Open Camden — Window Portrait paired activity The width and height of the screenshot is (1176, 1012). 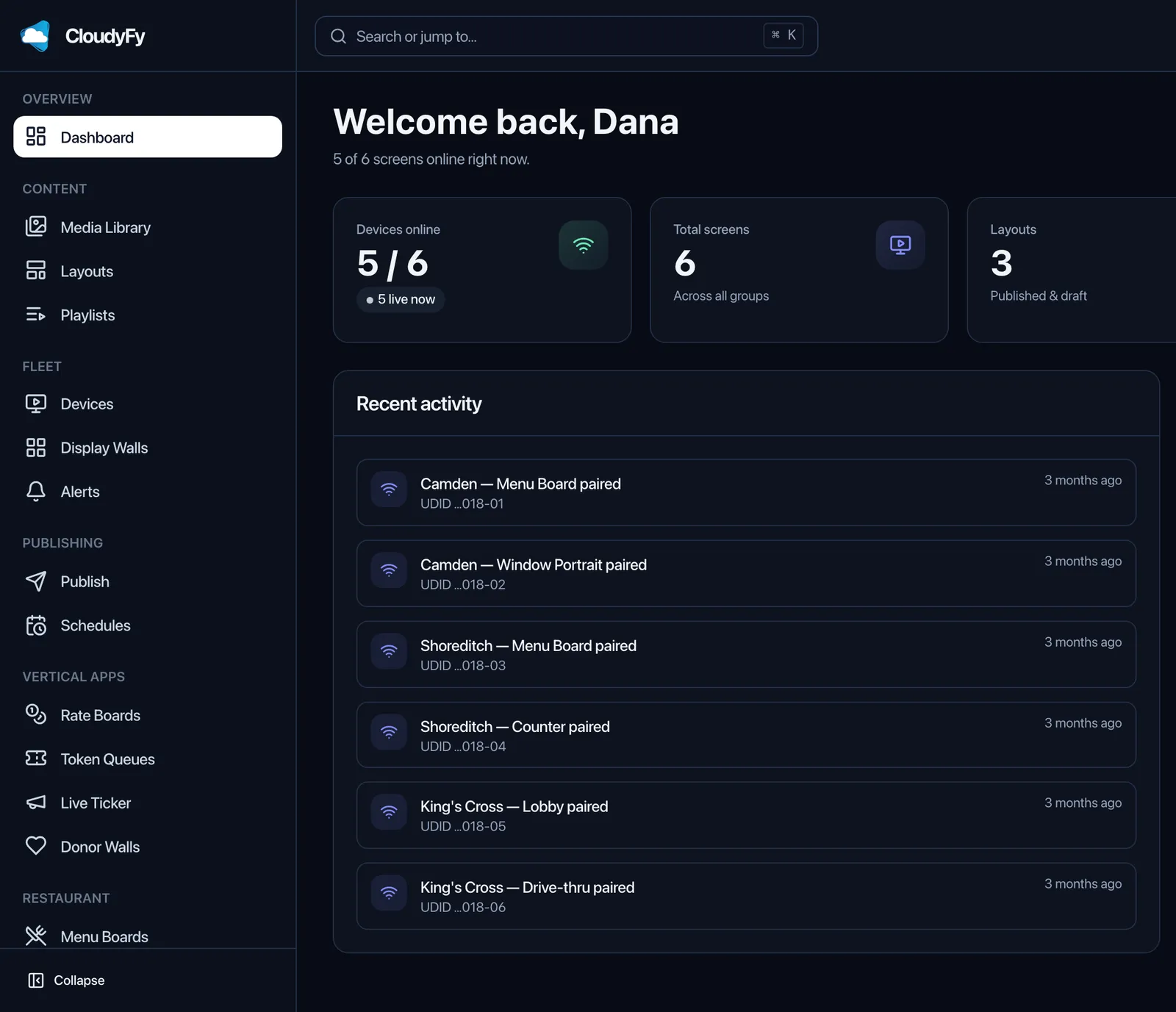tap(746, 573)
